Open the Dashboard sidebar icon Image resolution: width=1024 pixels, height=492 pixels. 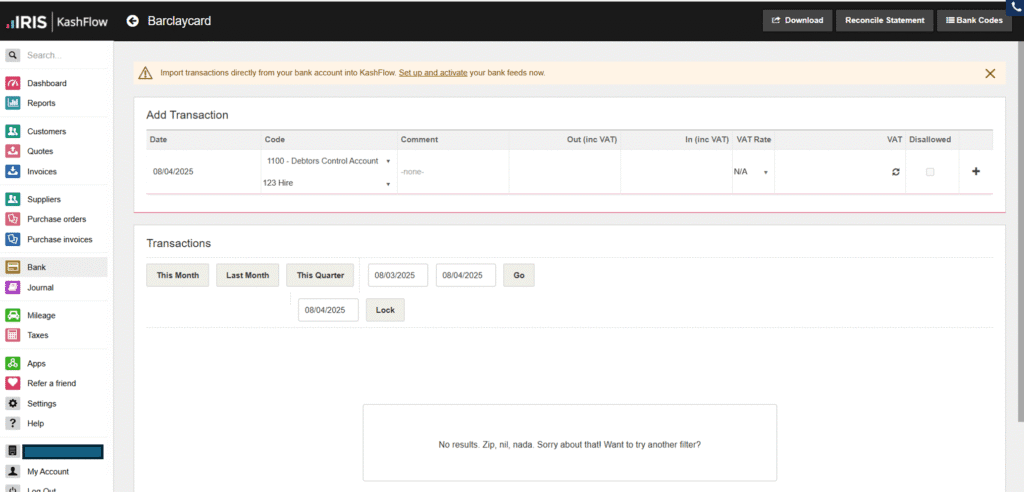coord(13,83)
